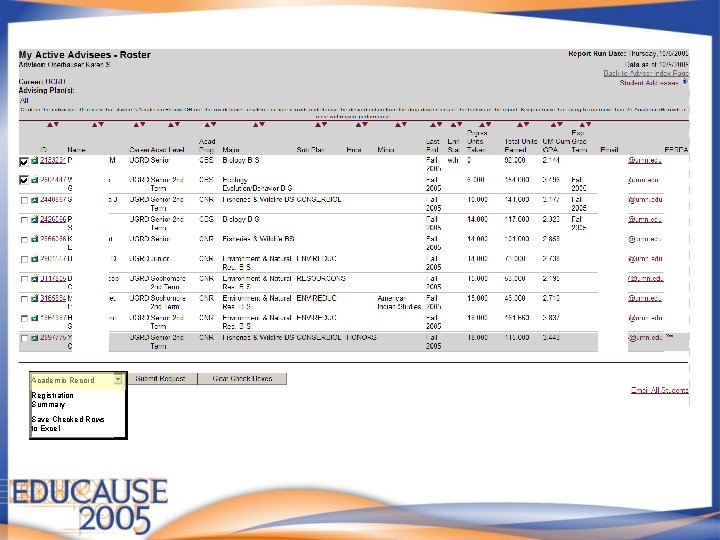Click the GPA value '2.710'
The image size is (720, 540).
click(551, 298)
